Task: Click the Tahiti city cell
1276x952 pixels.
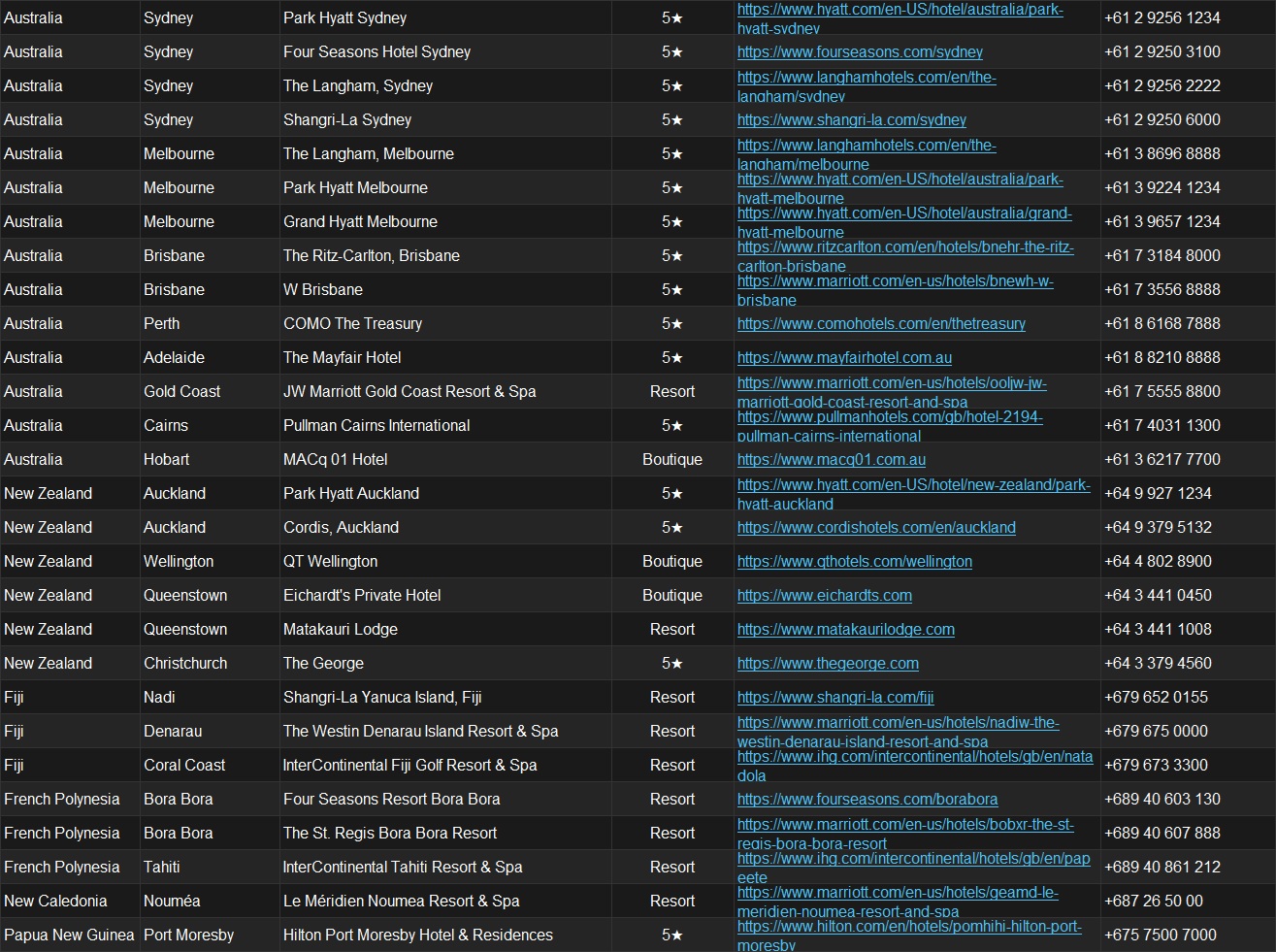Action: pyautogui.click(x=210, y=867)
